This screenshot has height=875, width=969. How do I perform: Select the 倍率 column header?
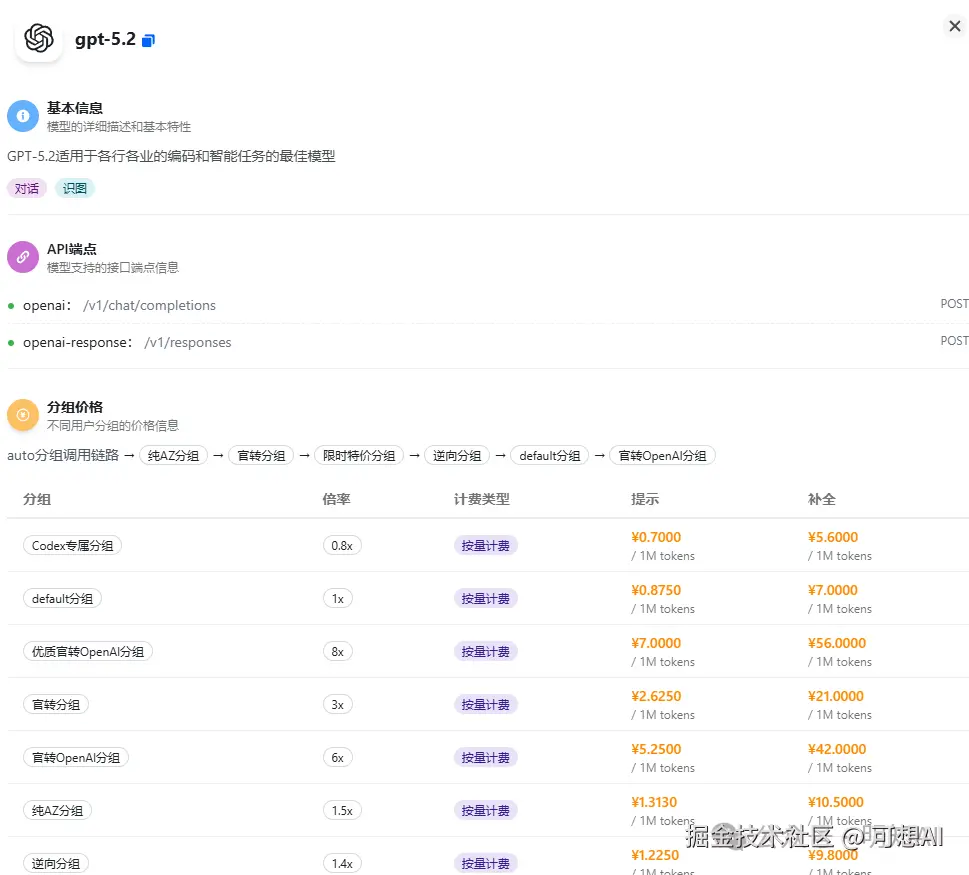(336, 499)
